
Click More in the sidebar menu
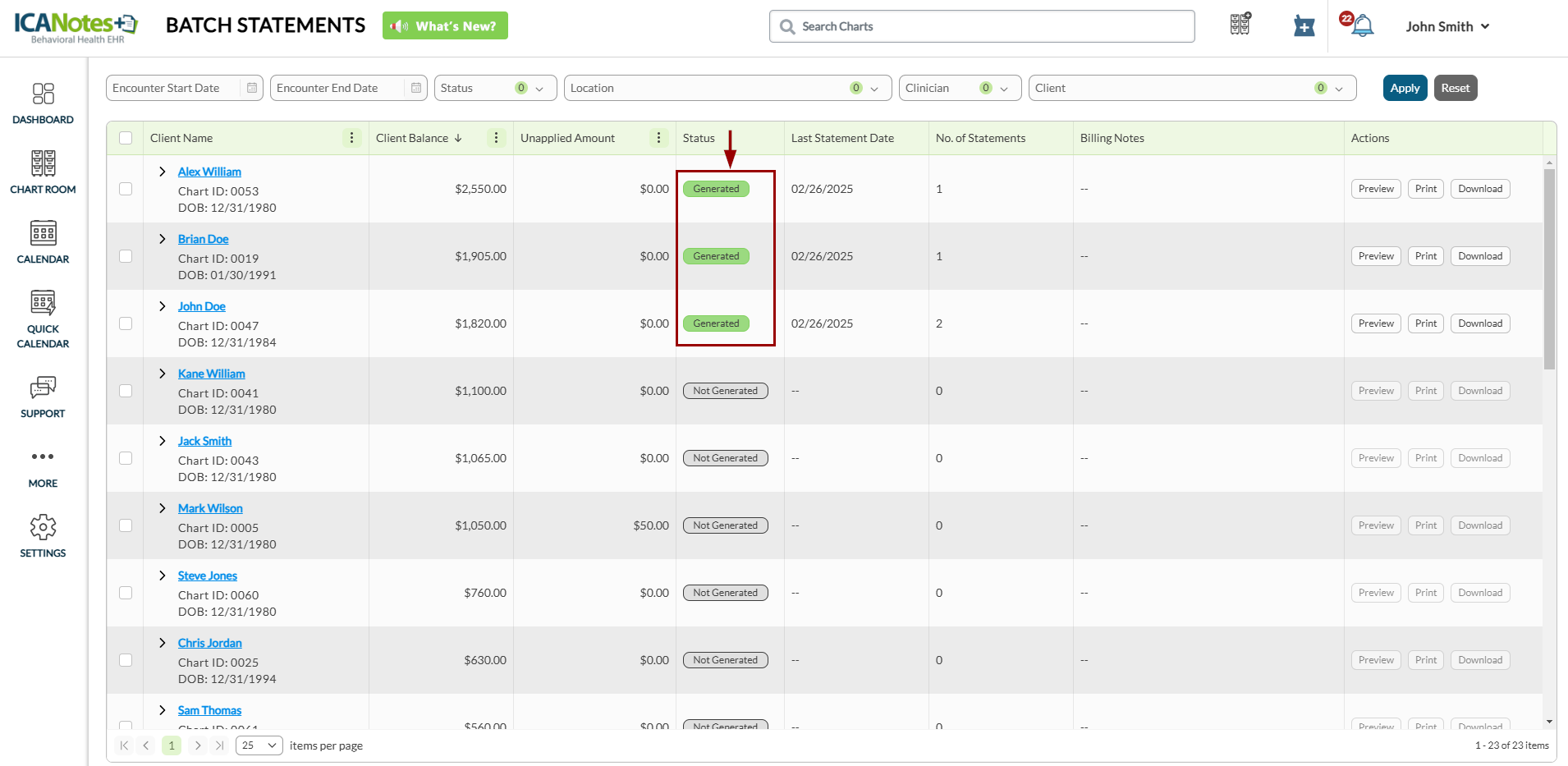43,467
